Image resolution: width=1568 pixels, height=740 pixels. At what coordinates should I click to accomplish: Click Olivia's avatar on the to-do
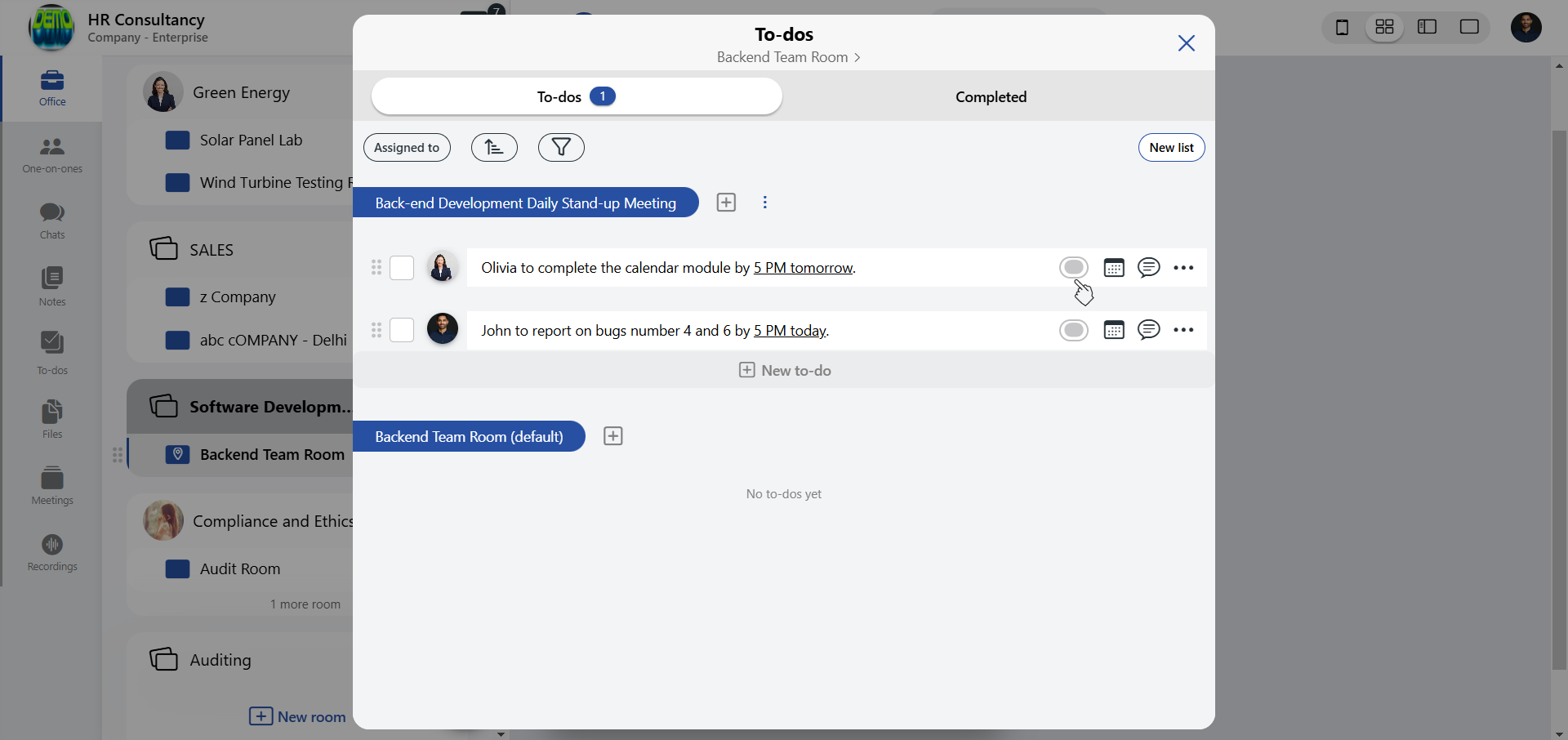(x=442, y=267)
